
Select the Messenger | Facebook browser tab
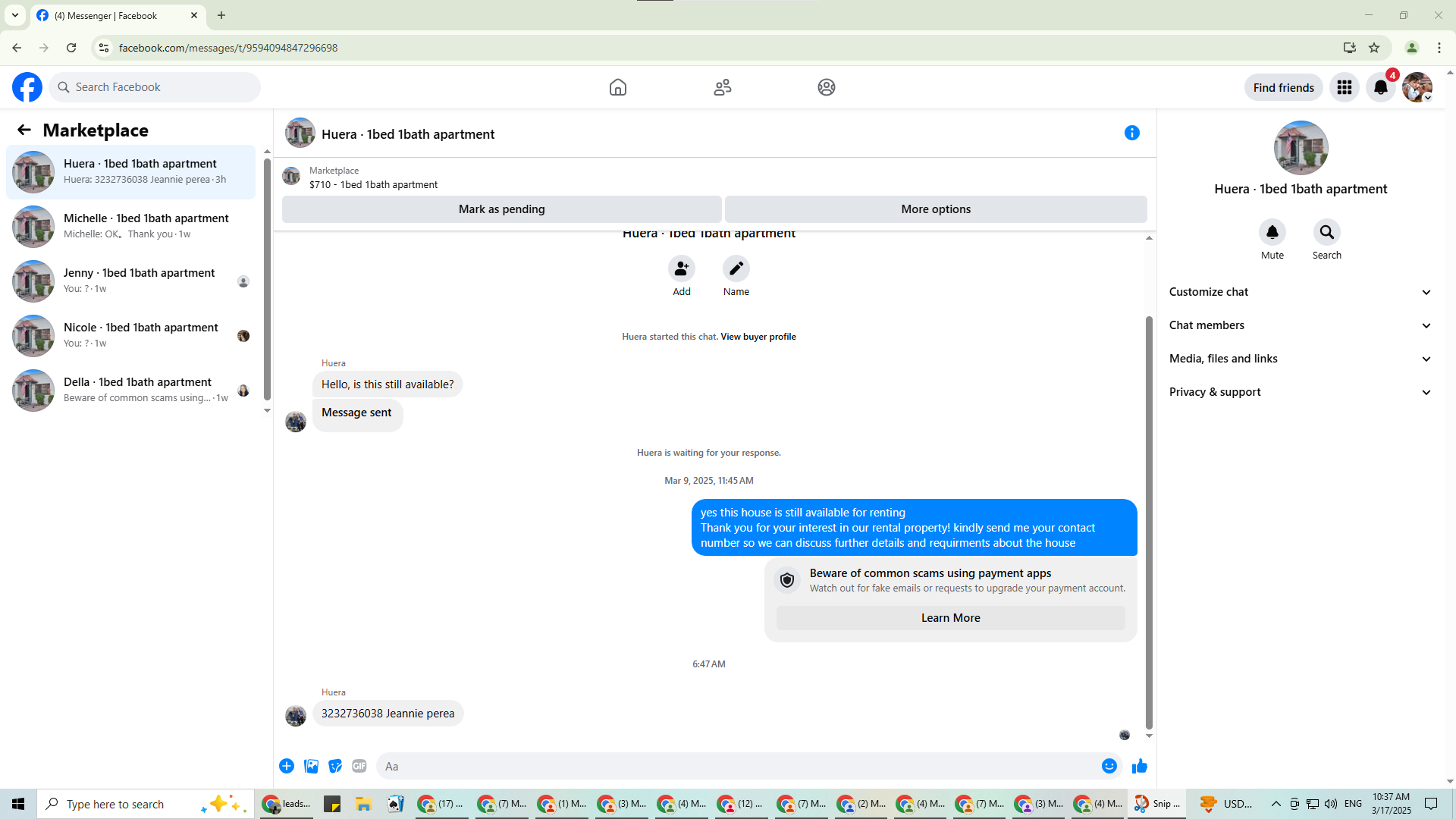click(x=118, y=16)
